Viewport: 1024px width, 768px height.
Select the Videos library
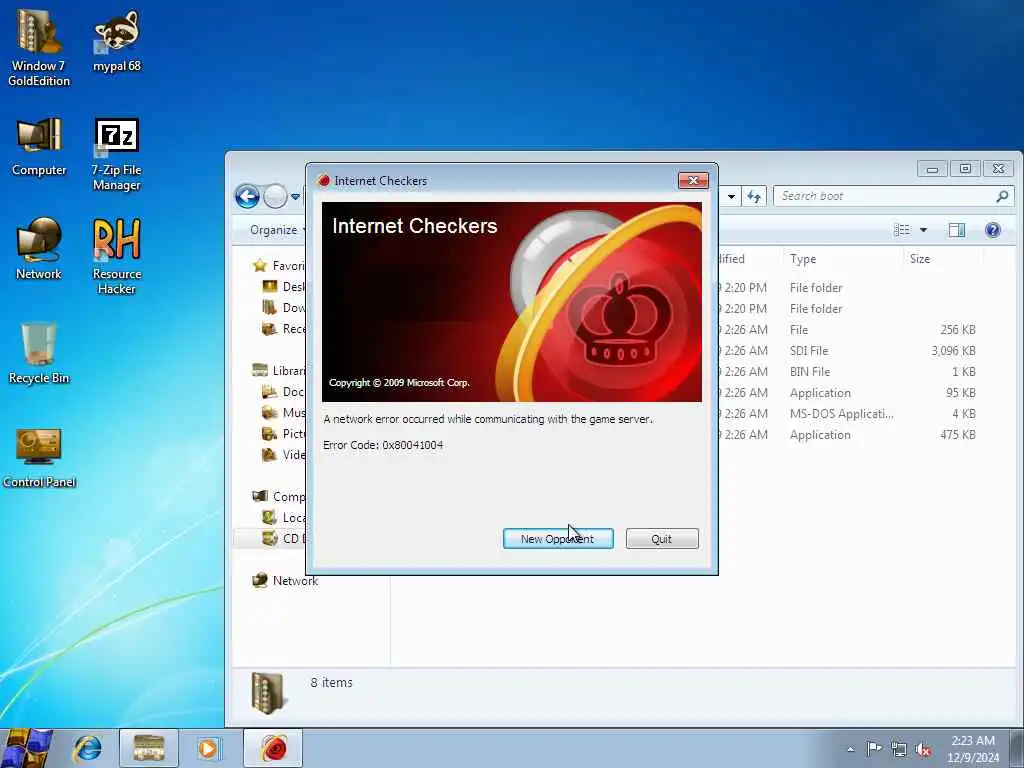[283, 455]
